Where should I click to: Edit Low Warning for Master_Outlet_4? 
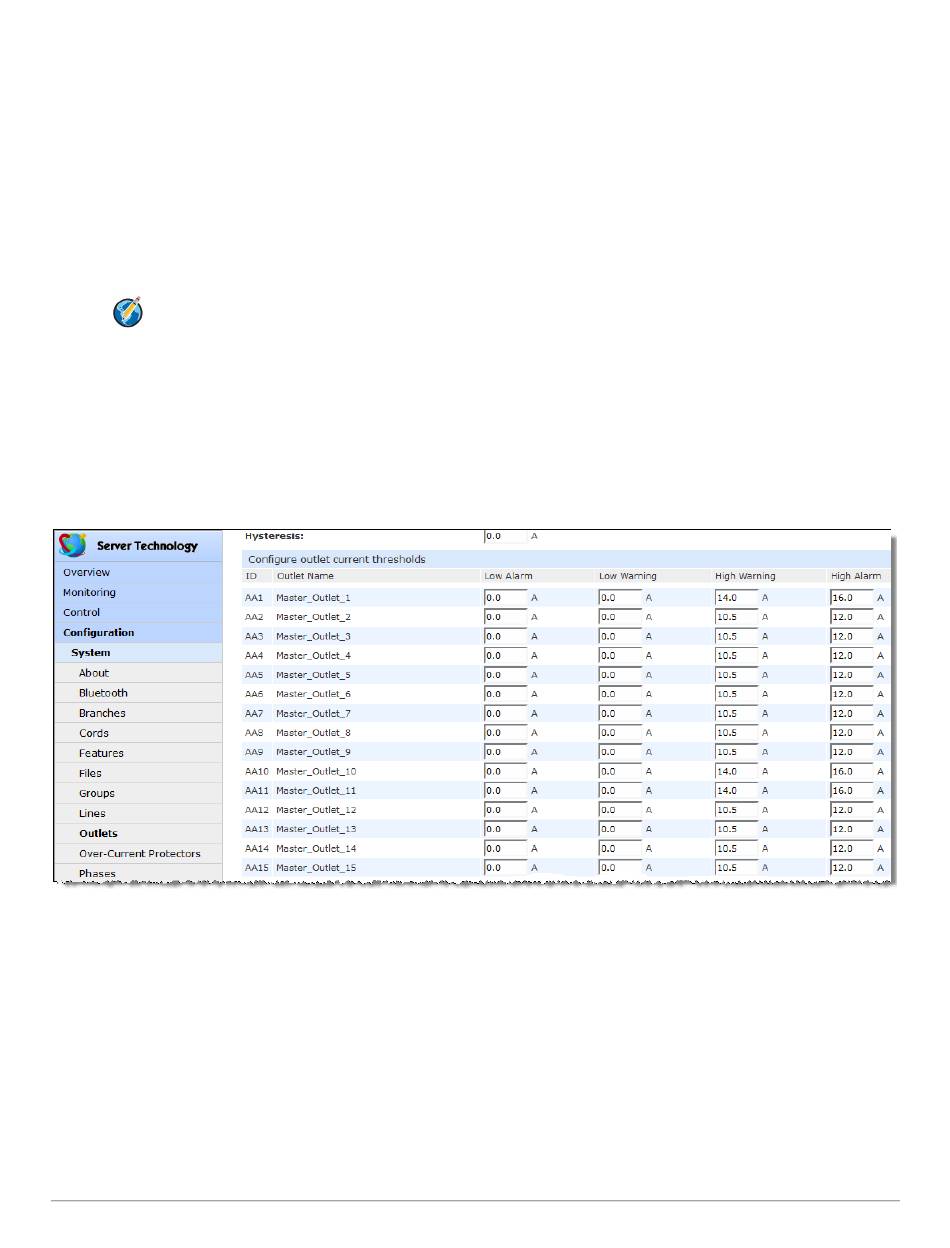coord(620,655)
